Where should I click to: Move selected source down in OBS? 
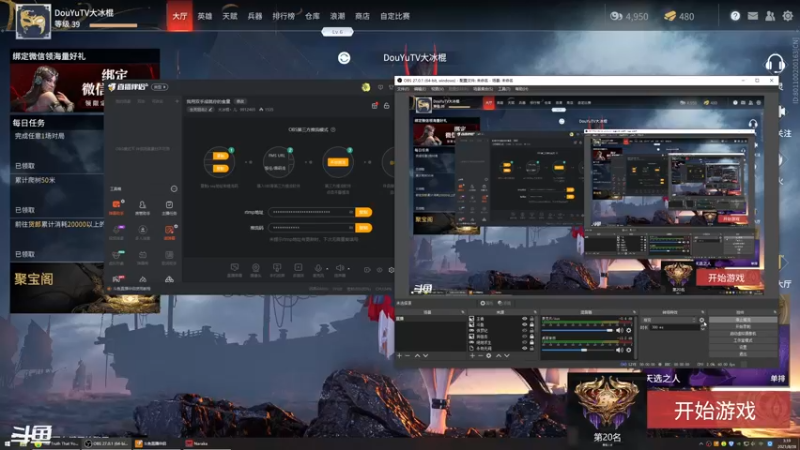click(x=507, y=356)
